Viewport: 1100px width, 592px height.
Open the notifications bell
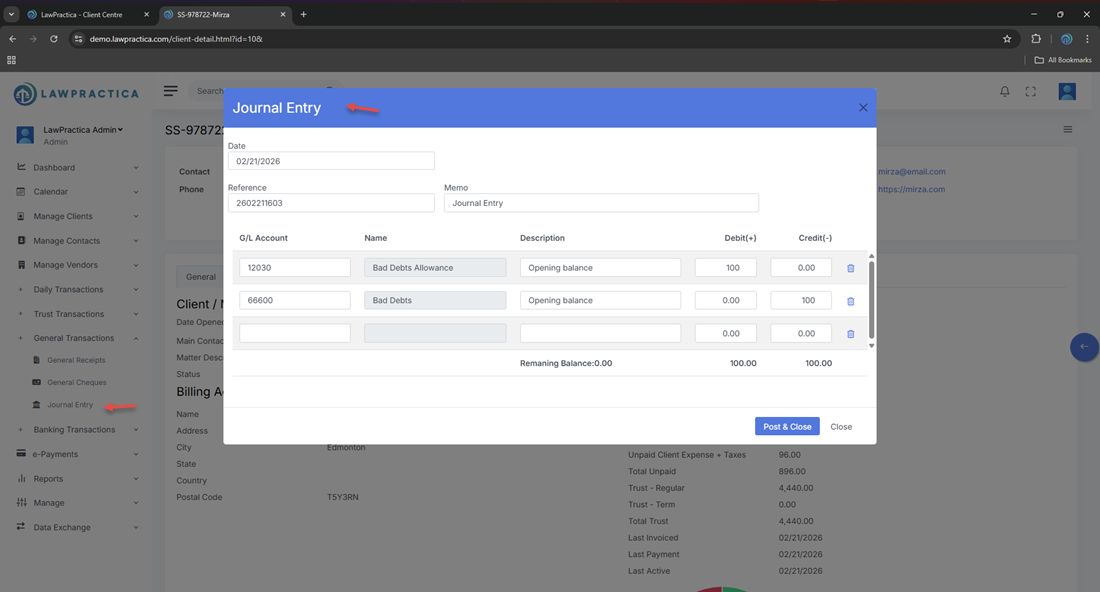coord(1005,92)
